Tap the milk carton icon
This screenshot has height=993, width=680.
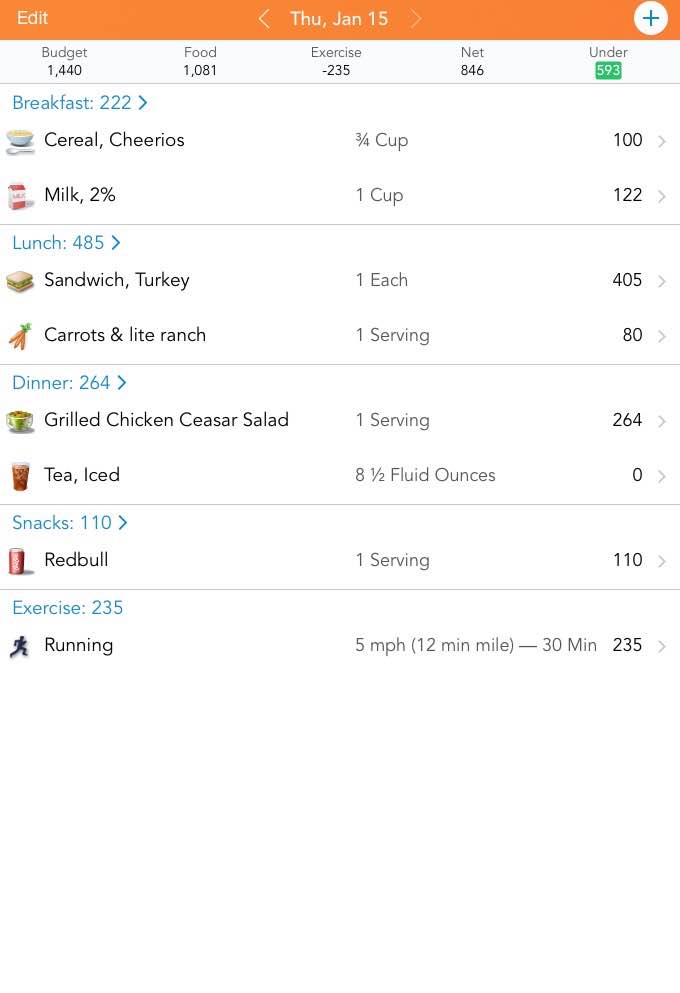19,196
